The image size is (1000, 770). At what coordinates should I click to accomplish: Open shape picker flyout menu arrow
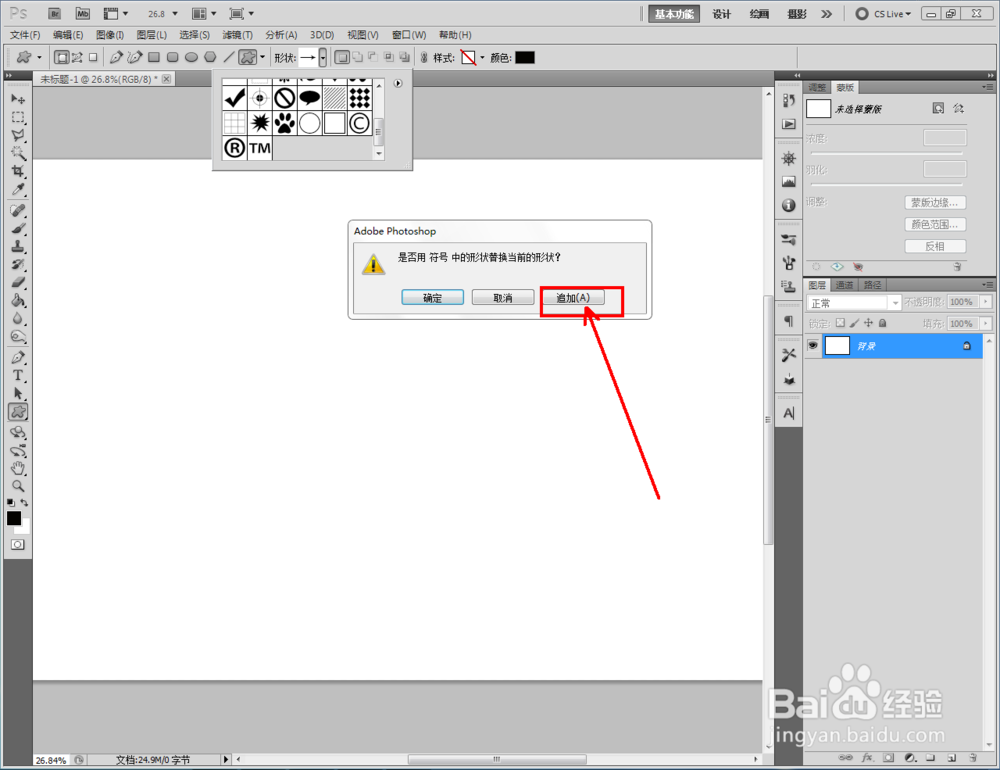[x=398, y=83]
